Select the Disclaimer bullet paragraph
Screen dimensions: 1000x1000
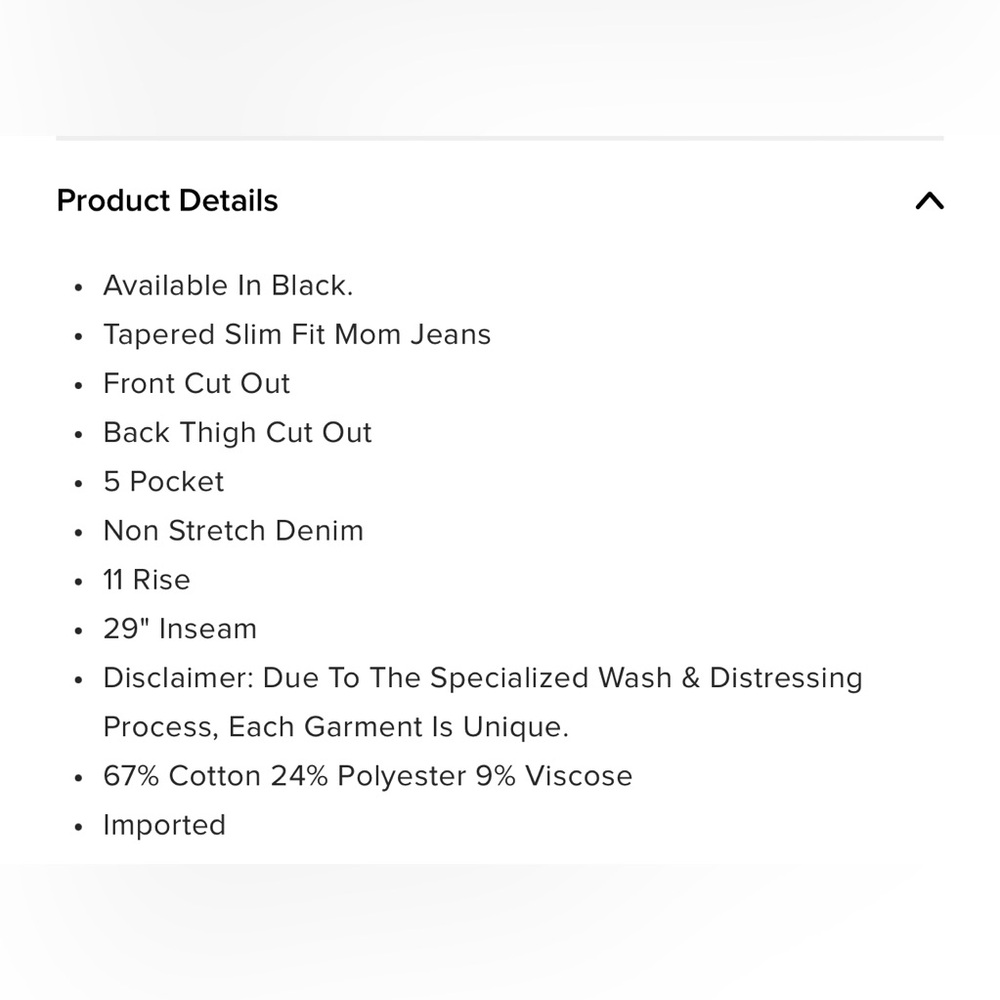click(x=483, y=702)
